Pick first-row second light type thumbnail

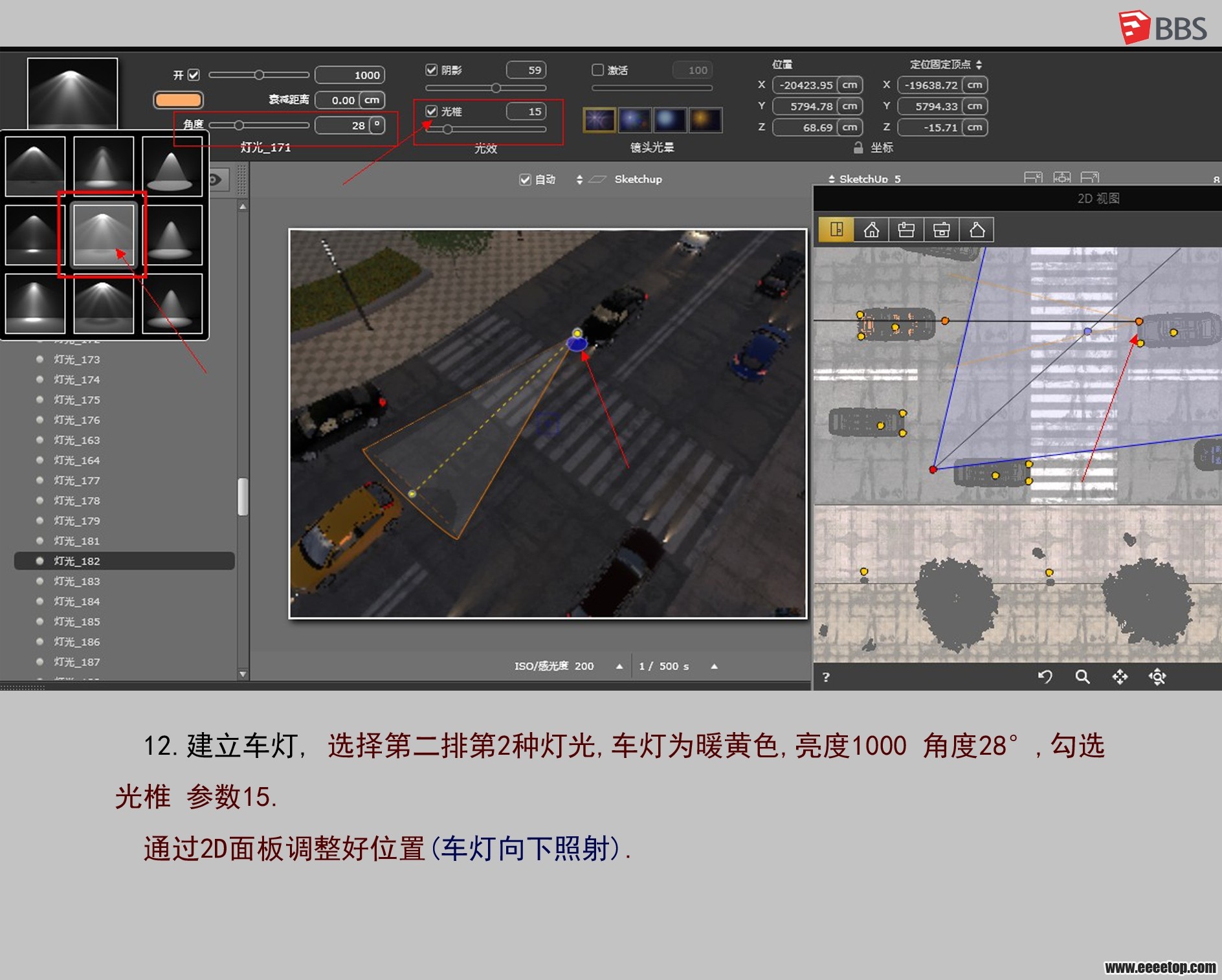(104, 166)
